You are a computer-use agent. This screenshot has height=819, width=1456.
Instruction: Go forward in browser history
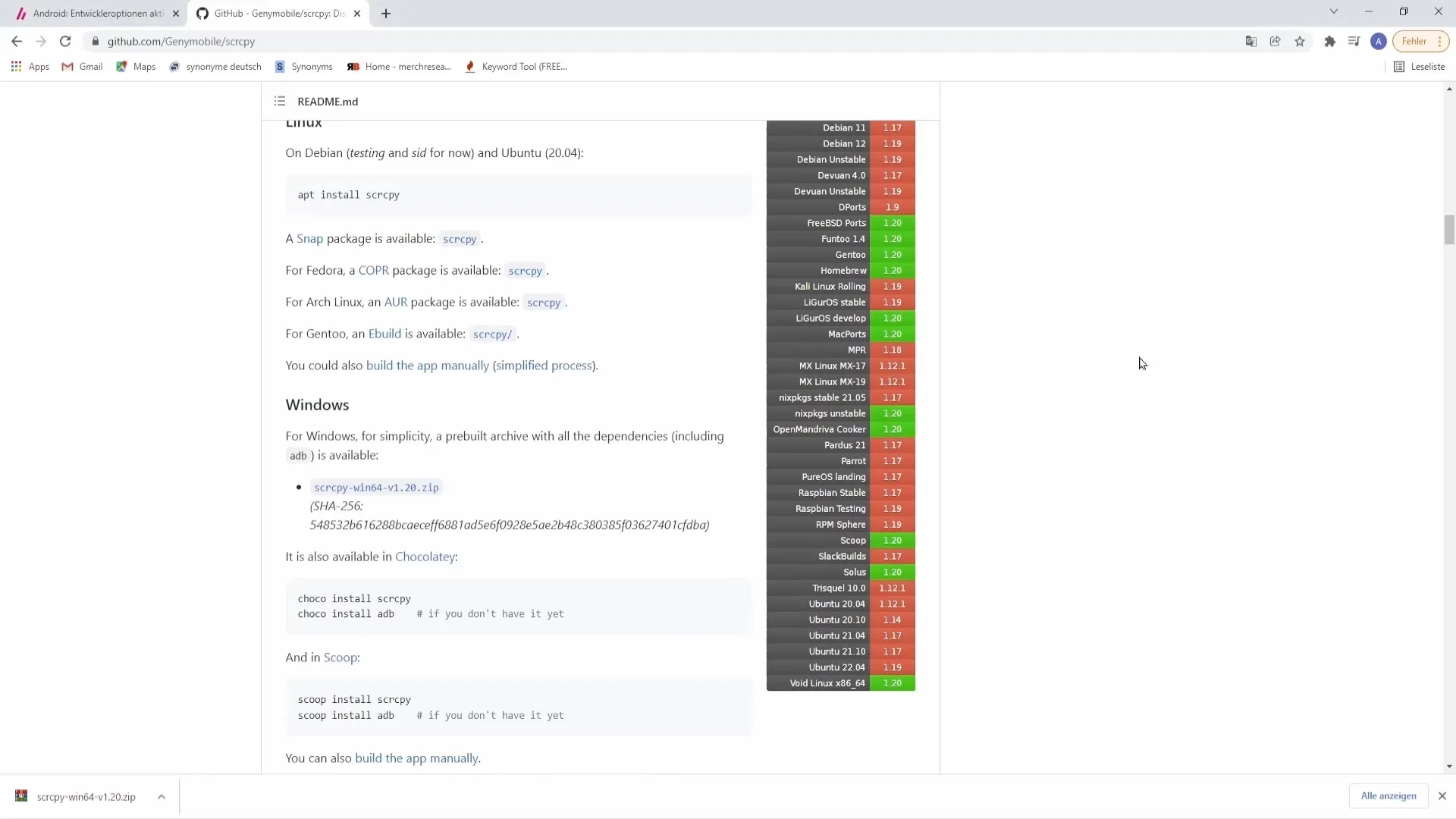[41, 42]
